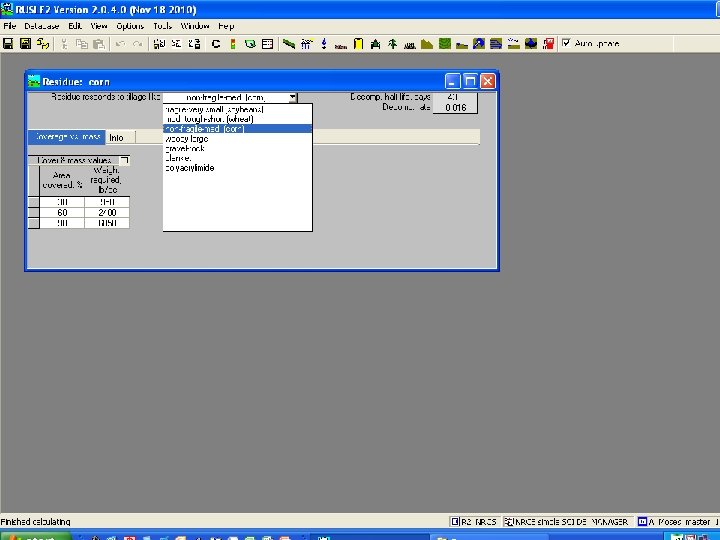Click the dark green tree icon
This screenshot has height=540, width=720.
[x=393, y=44]
